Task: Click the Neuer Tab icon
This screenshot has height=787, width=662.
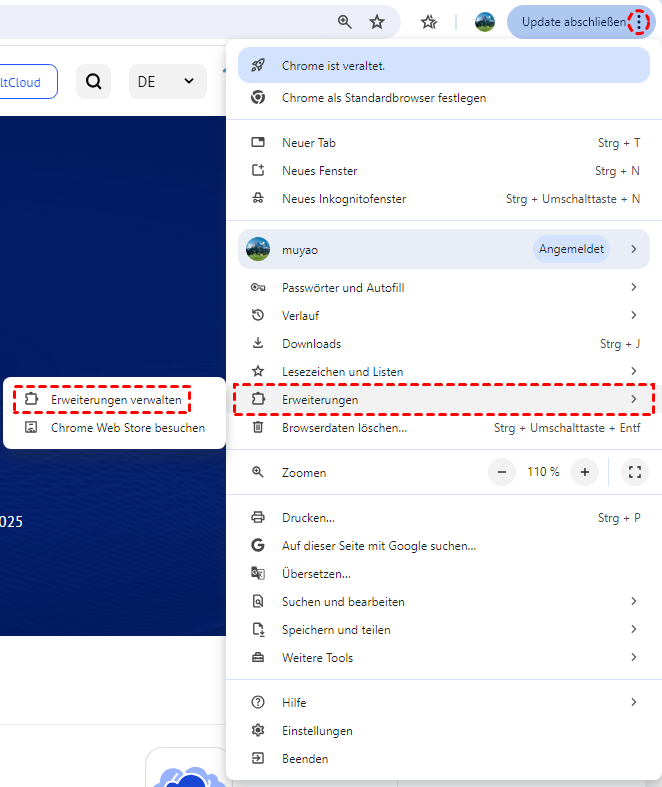Action: (x=258, y=142)
